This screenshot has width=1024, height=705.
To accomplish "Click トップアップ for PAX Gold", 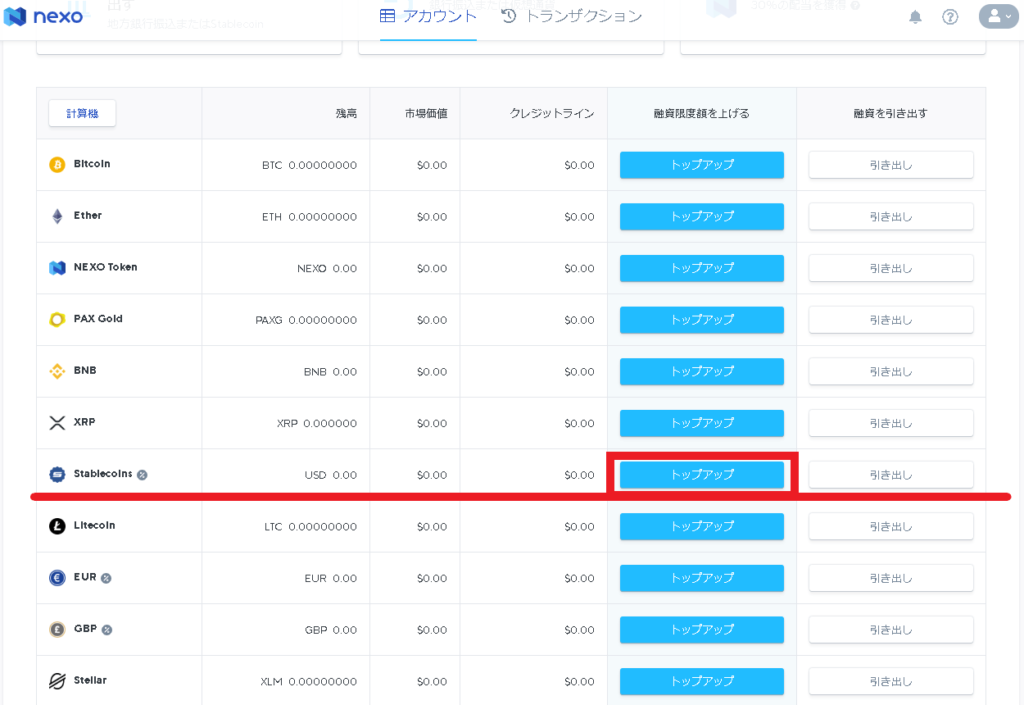I will point(702,320).
